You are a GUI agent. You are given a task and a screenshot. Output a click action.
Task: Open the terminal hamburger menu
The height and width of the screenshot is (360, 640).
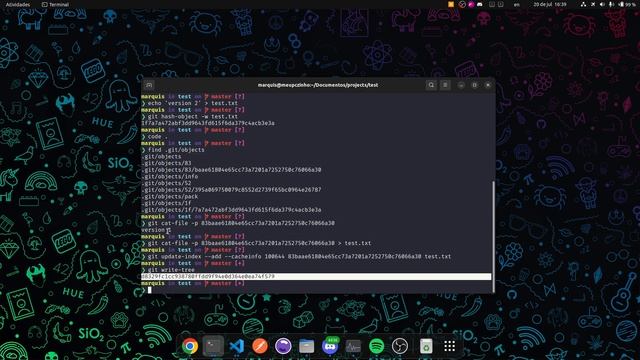click(445, 85)
